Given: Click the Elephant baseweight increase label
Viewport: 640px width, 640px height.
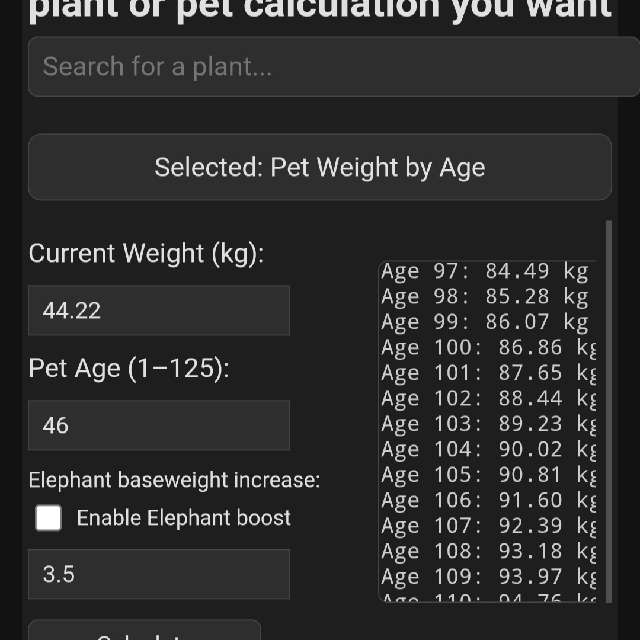Looking at the screenshot, I should [x=174, y=480].
